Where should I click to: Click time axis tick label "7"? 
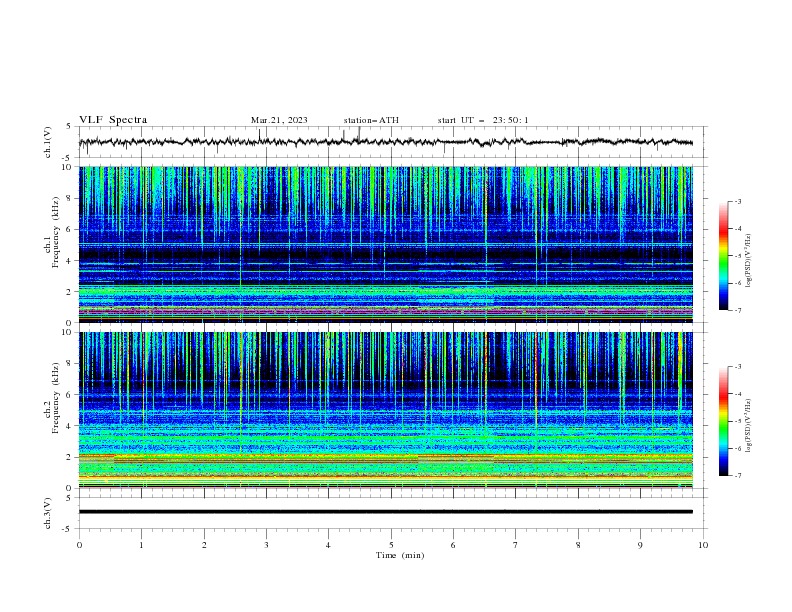pyautogui.click(x=516, y=545)
